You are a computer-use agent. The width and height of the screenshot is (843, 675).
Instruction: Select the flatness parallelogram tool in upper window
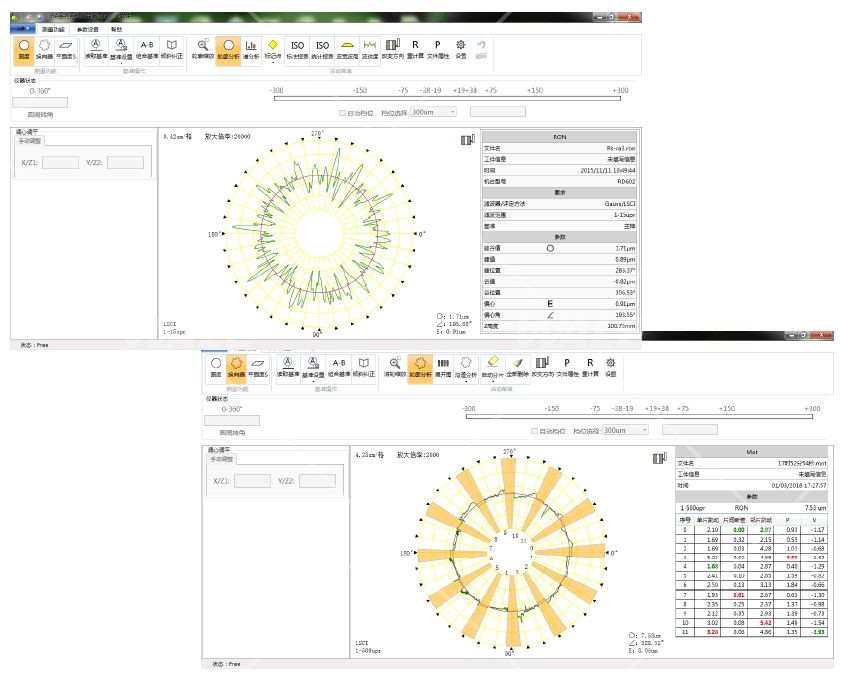tap(66, 50)
